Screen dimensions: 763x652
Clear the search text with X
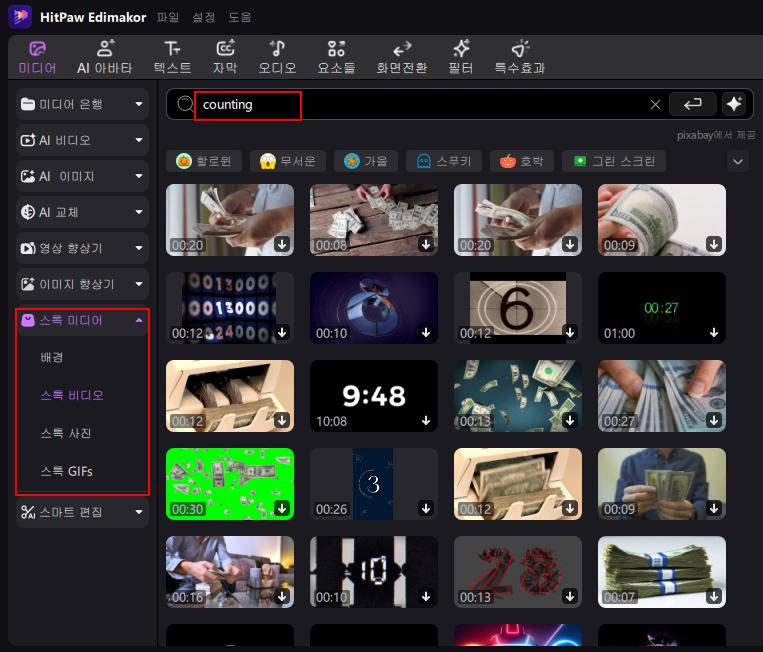[x=655, y=105]
